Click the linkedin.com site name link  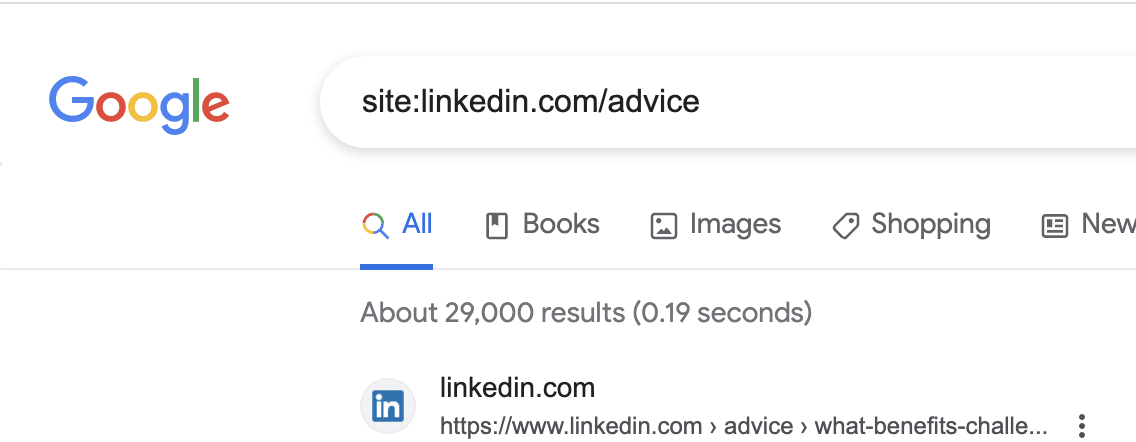517,388
